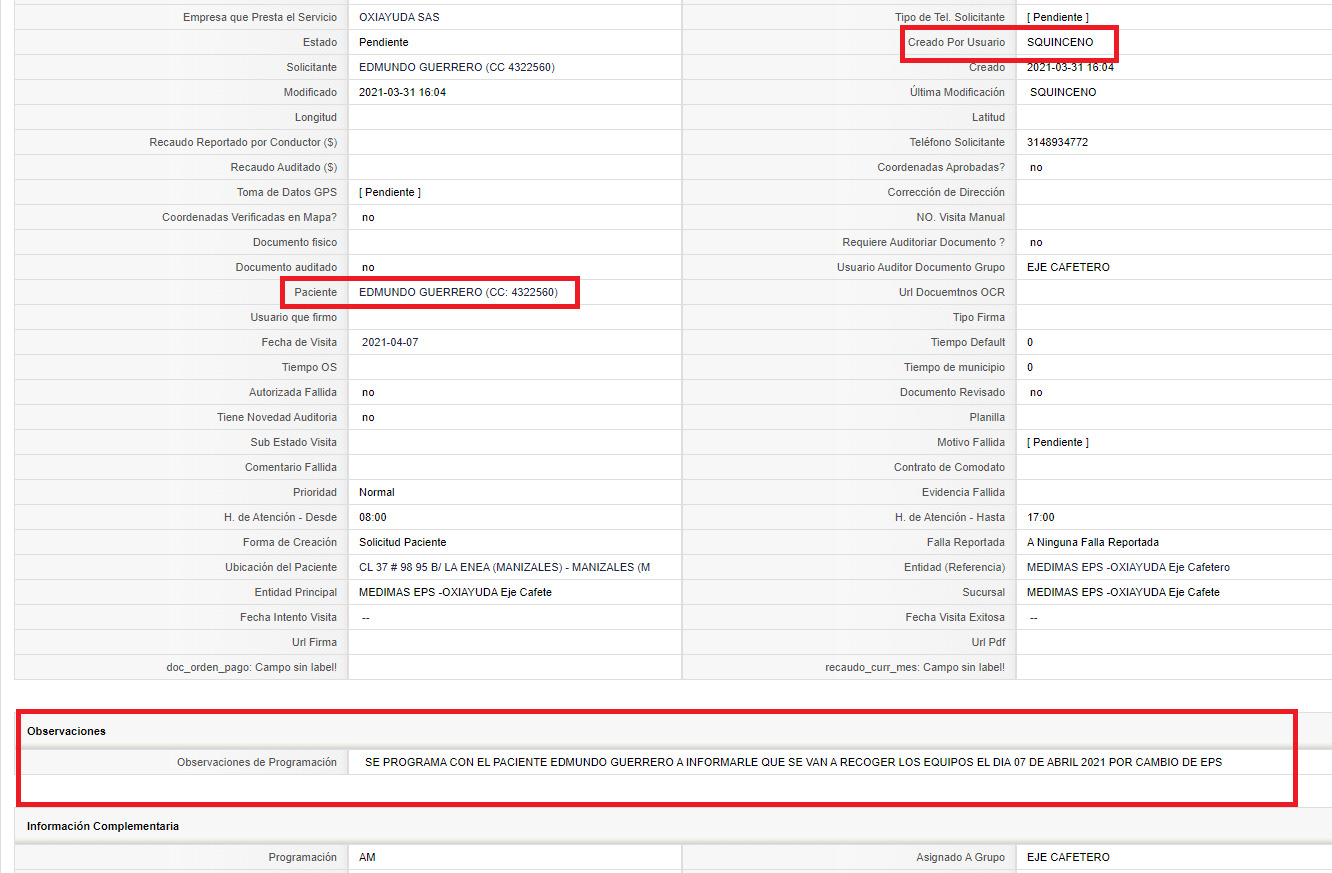Click the Tiempo de municipio value 0
The image size is (1332, 873).
coord(1030,367)
